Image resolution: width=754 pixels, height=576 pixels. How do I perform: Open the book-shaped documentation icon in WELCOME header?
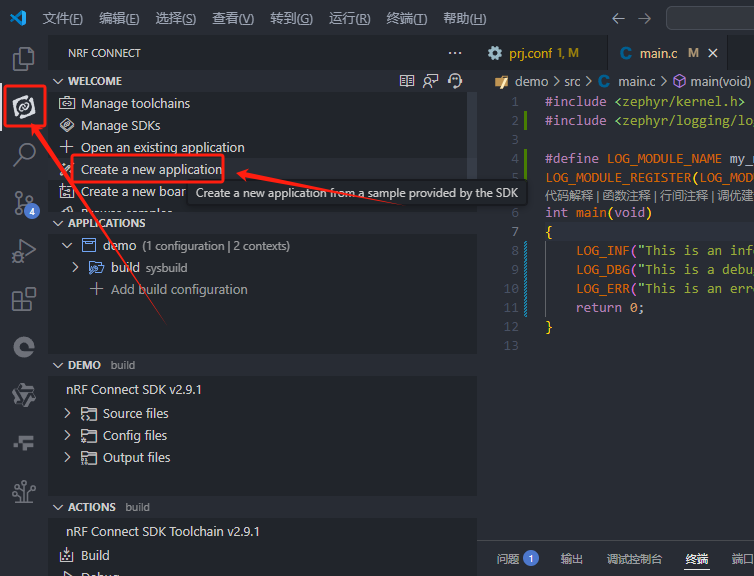(x=407, y=81)
